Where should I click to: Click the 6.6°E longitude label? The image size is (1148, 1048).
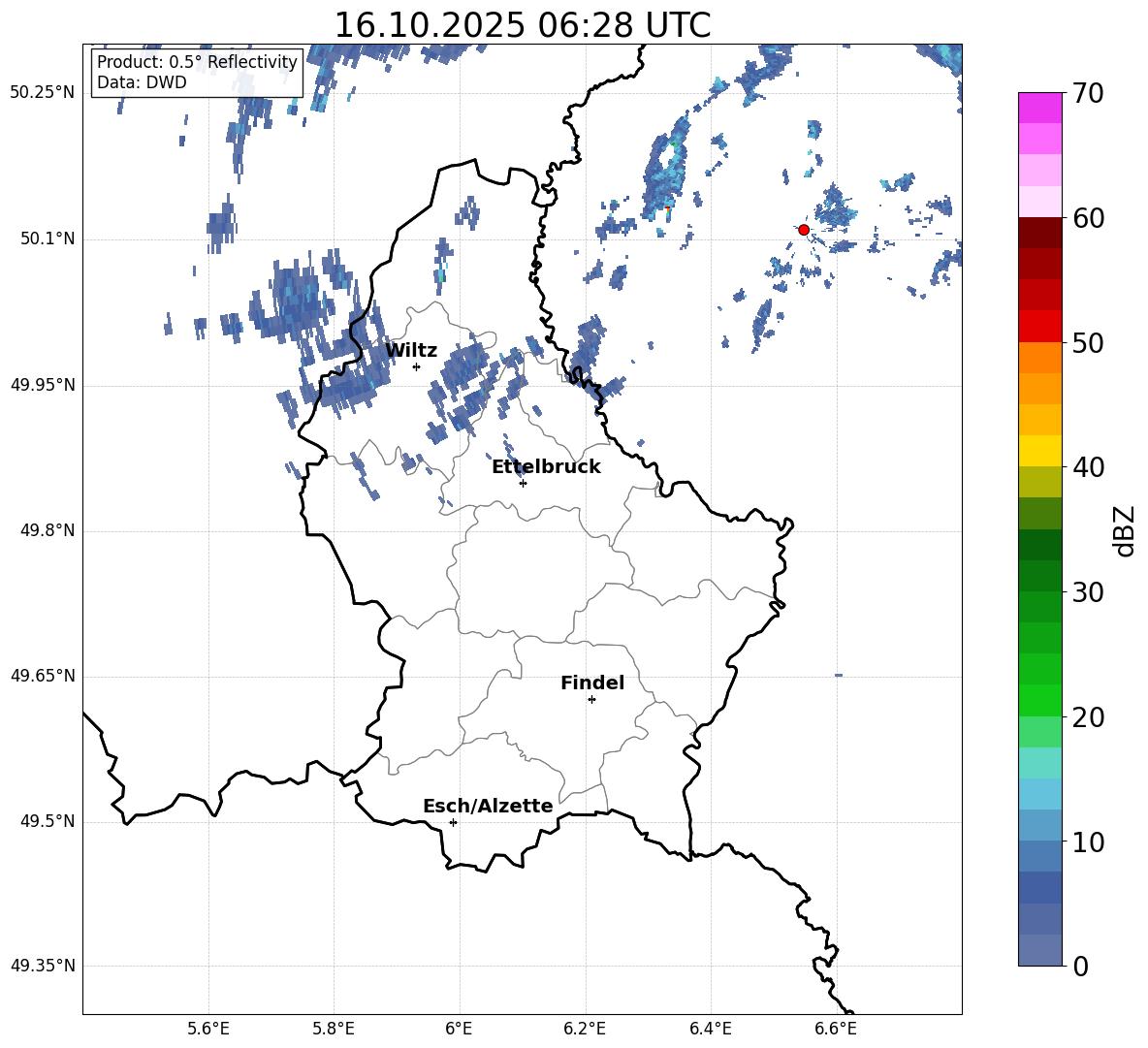[x=836, y=1029]
